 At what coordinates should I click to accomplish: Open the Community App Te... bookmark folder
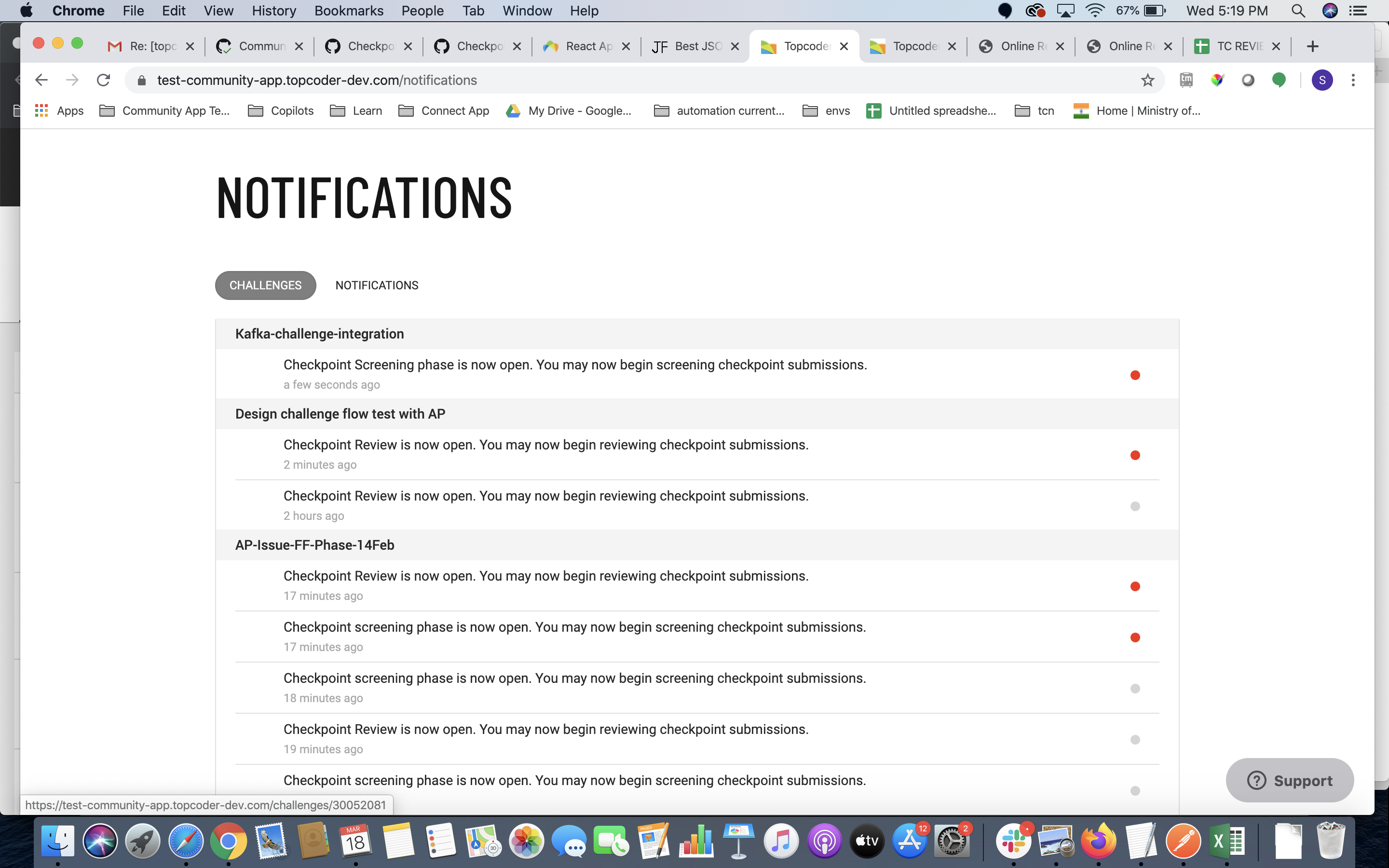point(164,111)
